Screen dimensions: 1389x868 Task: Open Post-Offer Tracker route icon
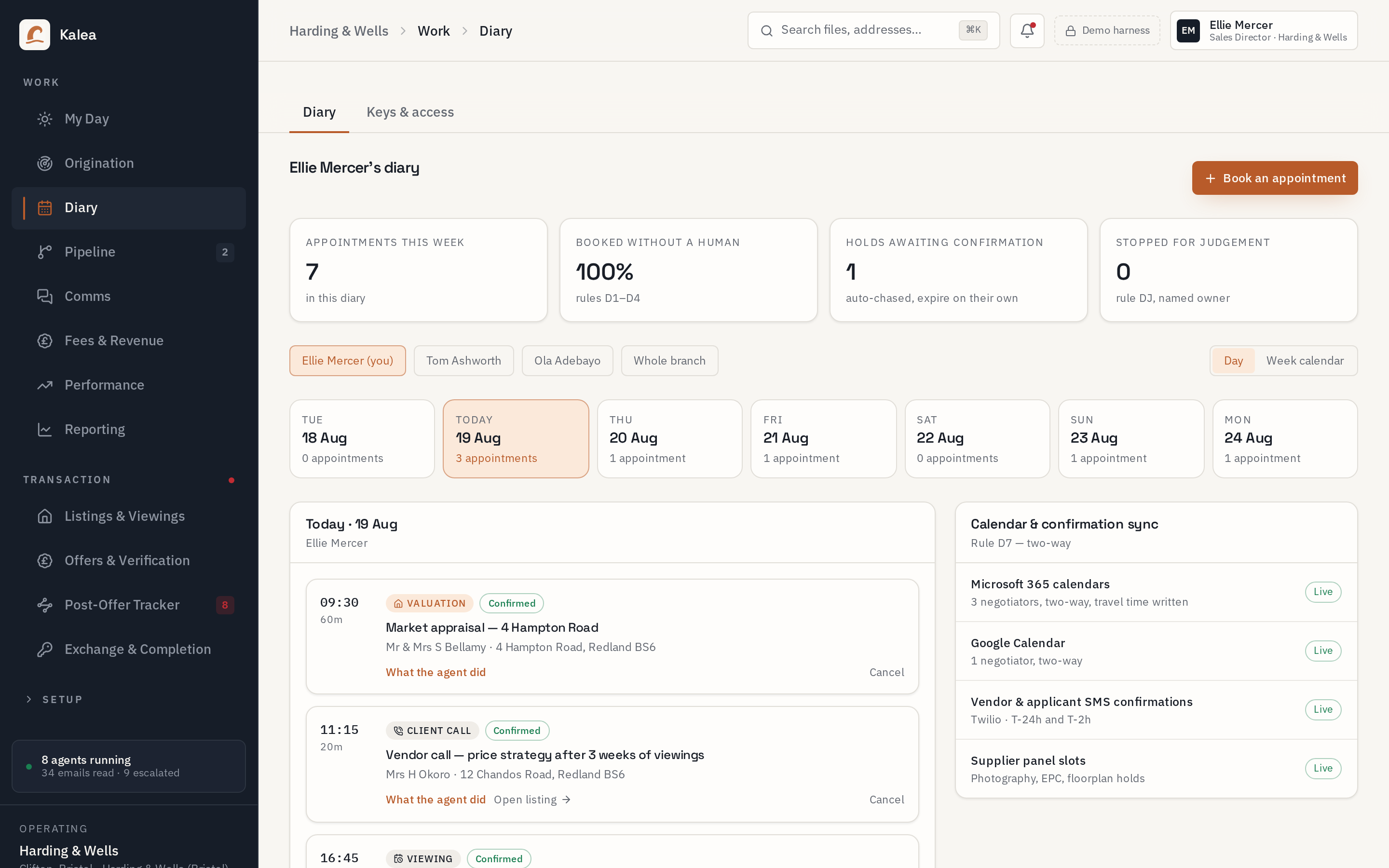45,605
